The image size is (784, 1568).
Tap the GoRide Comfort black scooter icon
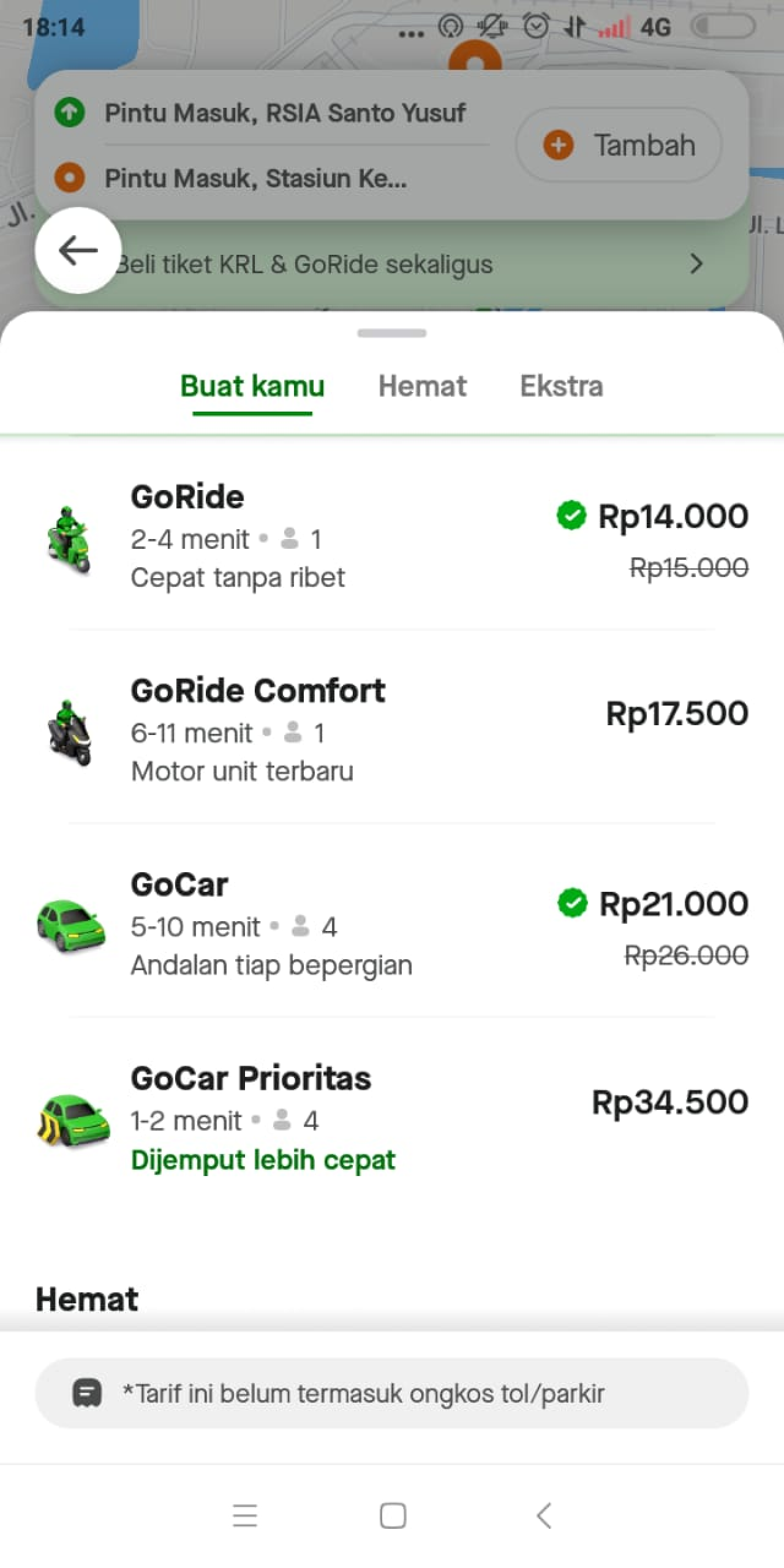coord(70,733)
